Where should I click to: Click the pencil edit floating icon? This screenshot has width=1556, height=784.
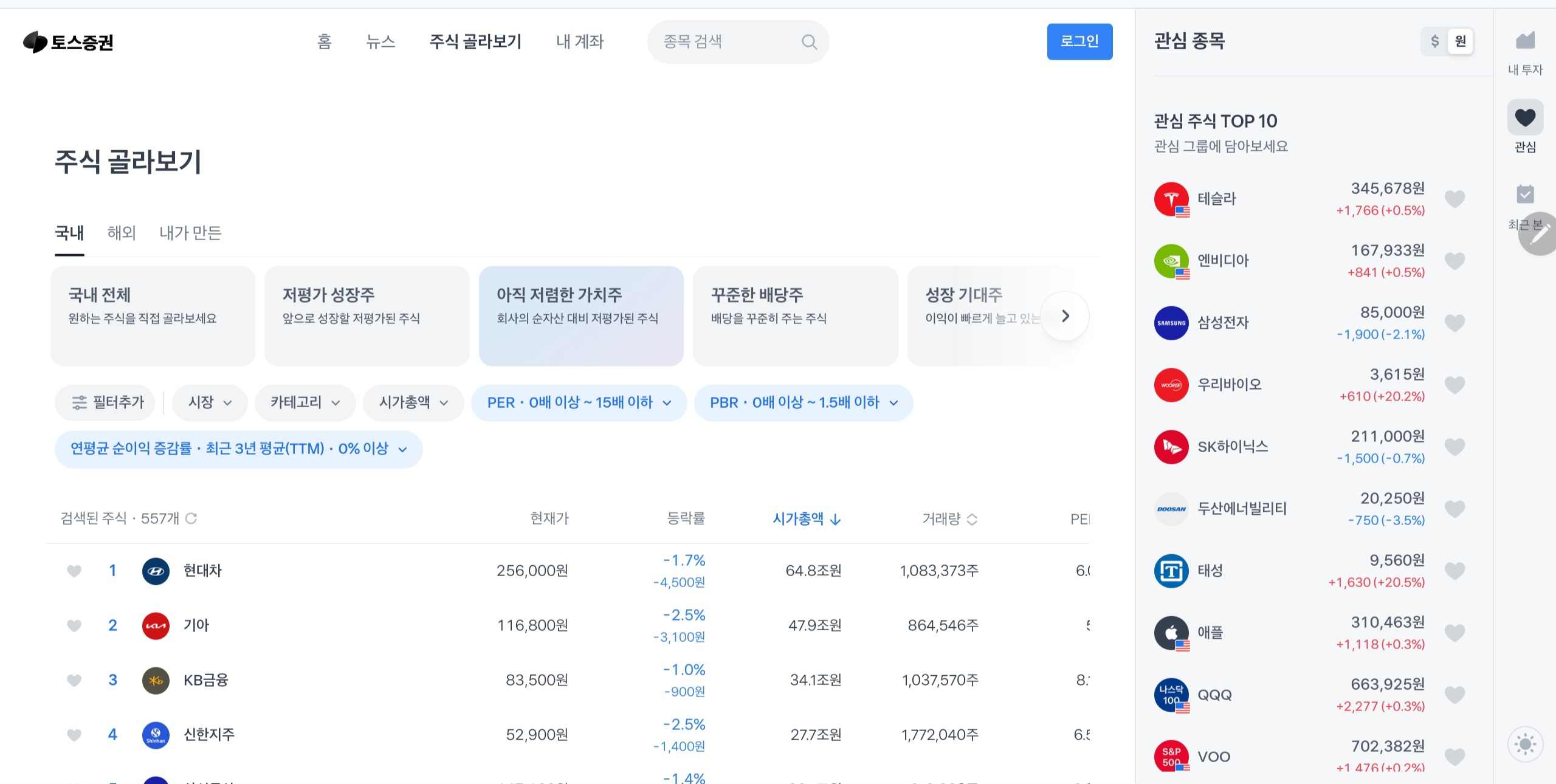click(1540, 234)
